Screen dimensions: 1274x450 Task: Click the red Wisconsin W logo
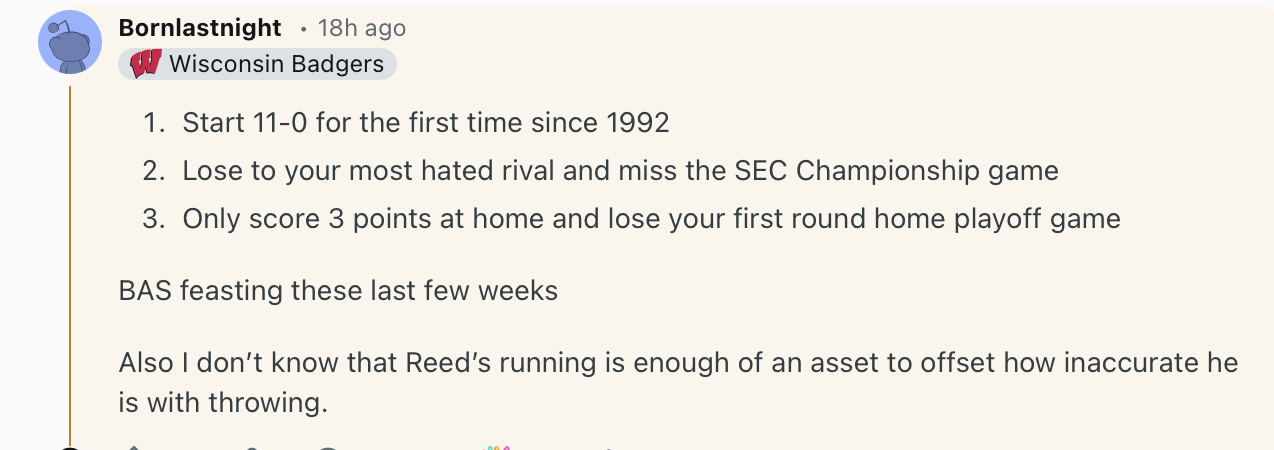click(146, 65)
